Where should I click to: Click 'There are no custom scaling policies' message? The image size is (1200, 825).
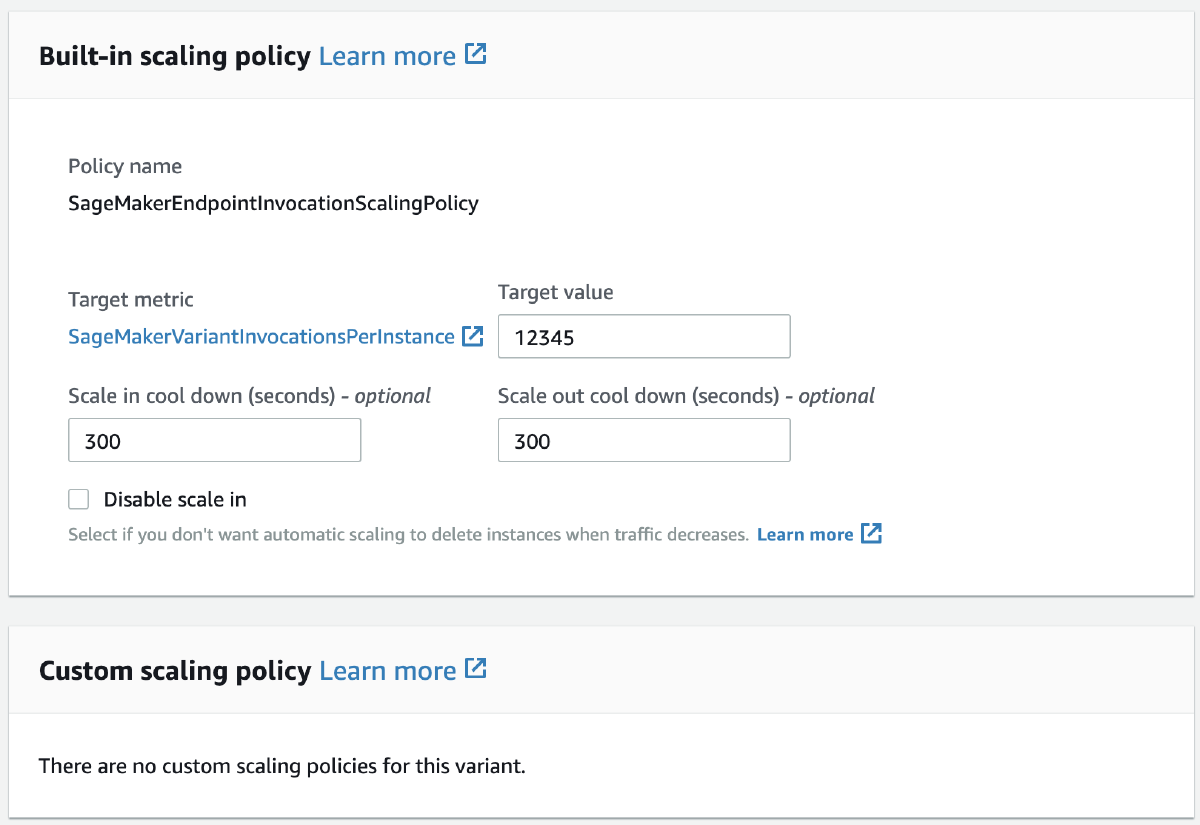(x=282, y=767)
